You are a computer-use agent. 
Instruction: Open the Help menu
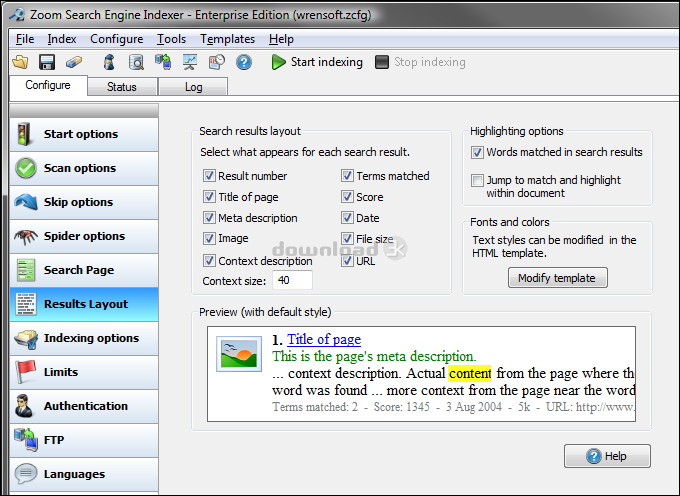coord(281,39)
